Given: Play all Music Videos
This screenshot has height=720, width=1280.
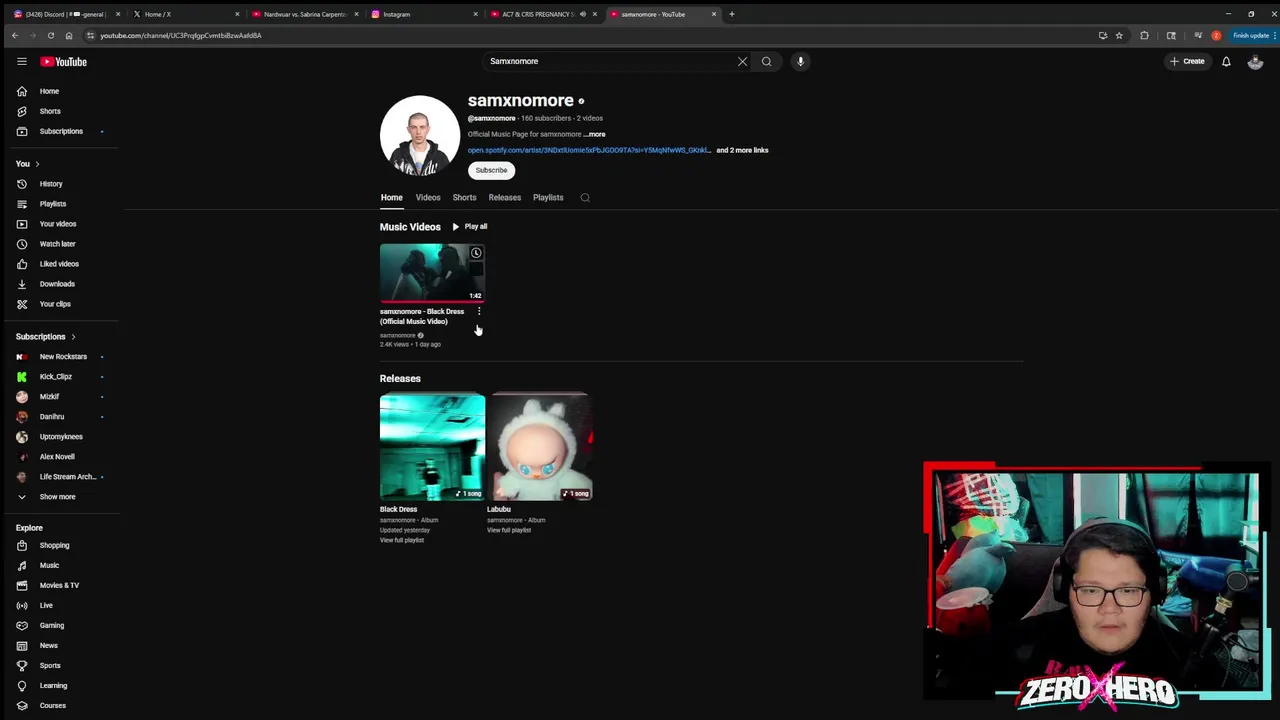Looking at the screenshot, I should click(470, 227).
